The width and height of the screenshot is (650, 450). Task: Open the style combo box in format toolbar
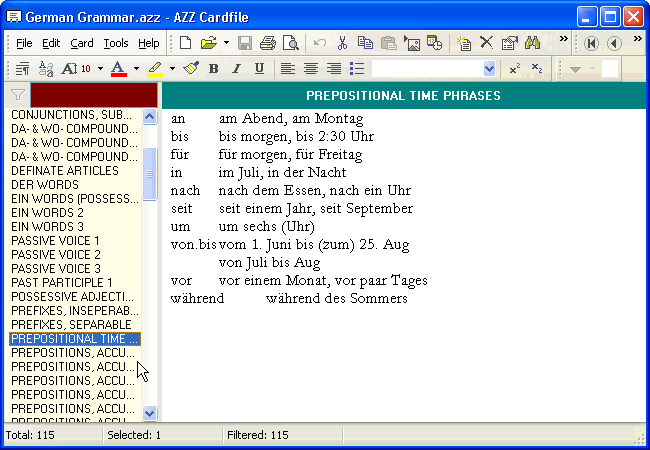coord(489,69)
